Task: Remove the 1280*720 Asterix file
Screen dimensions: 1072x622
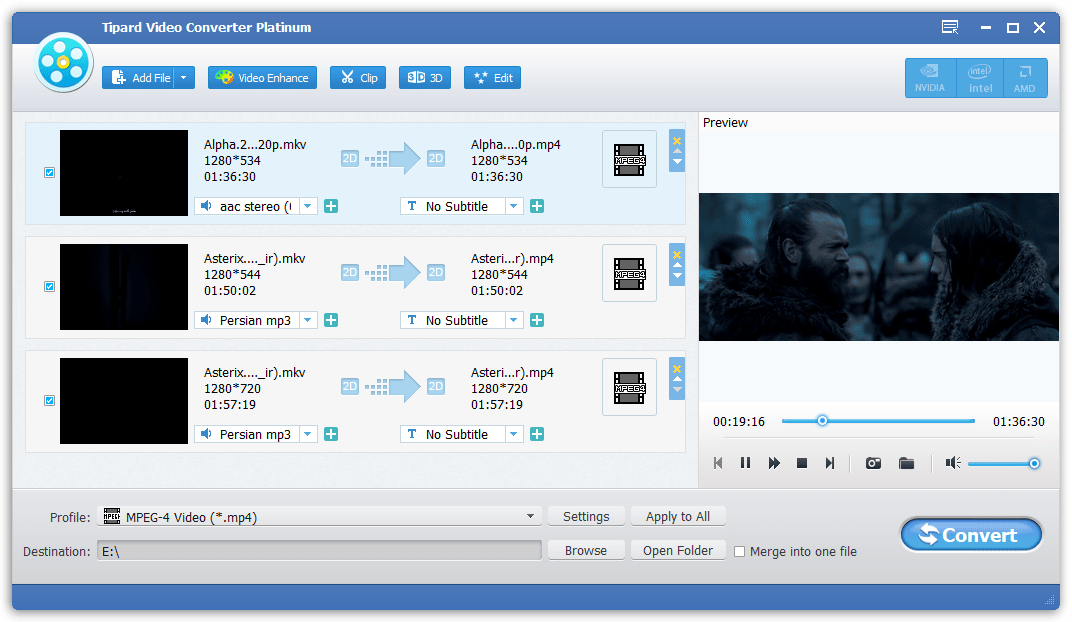Action: 677,370
